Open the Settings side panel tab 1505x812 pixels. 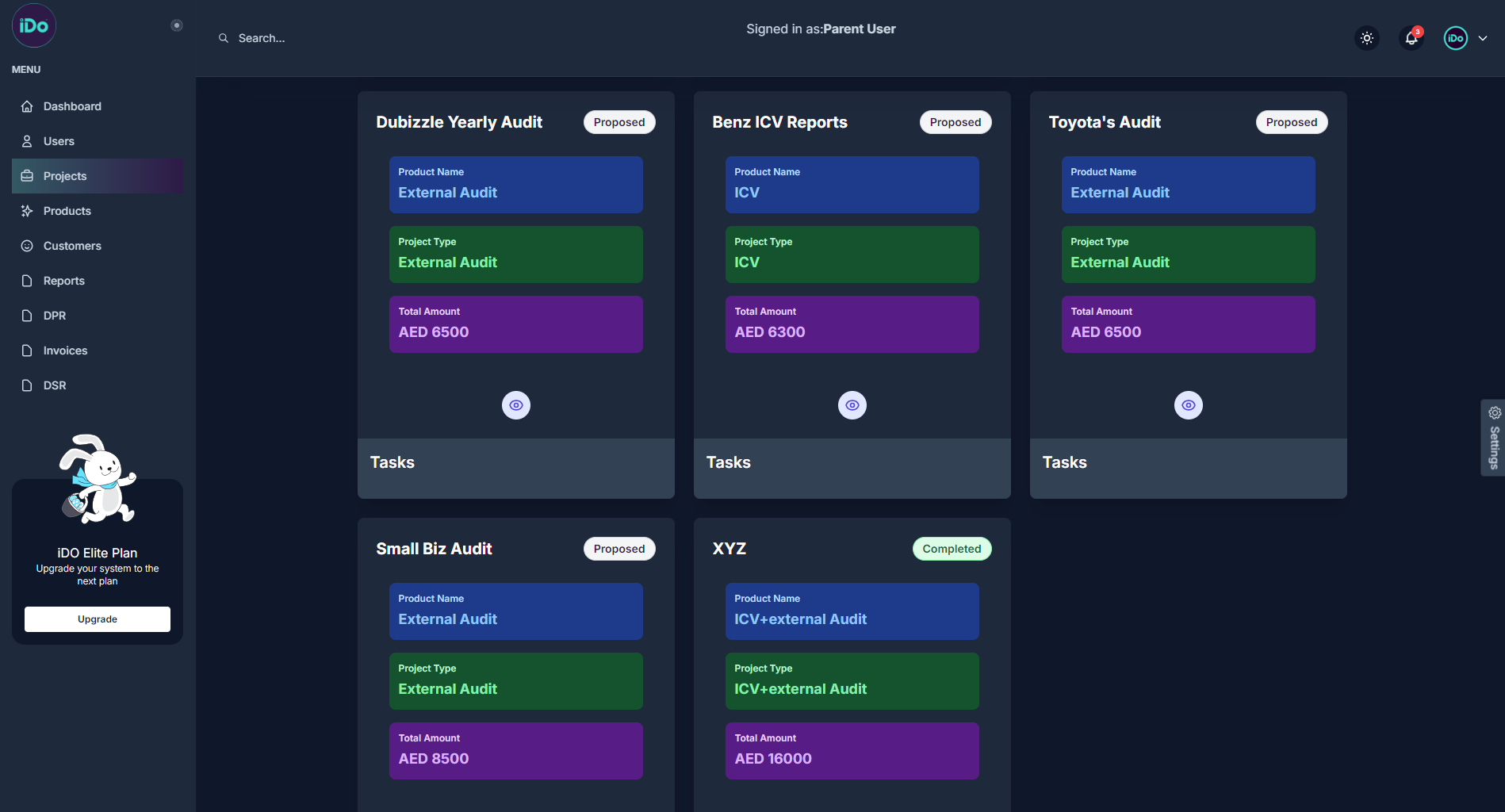pos(1493,438)
